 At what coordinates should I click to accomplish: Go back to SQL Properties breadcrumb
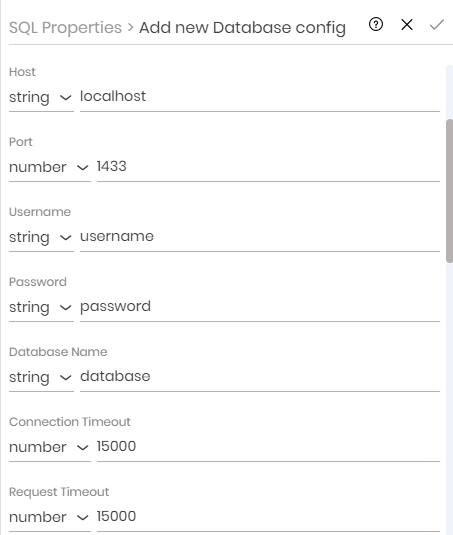pyautogui.click(x=65, y=27)
